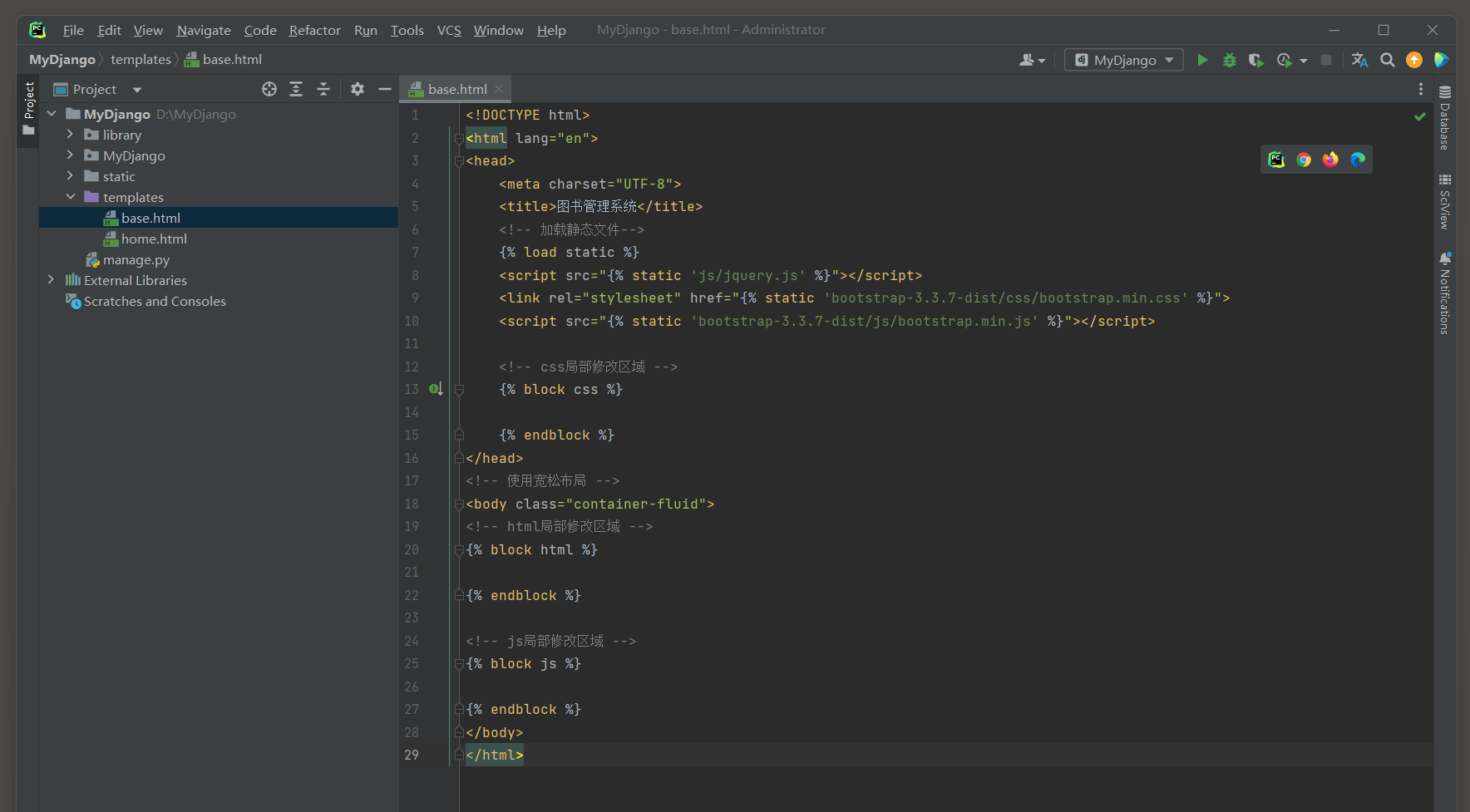Open the Navigate menu
The image size is (1470, 812).
[x=204, y=30]
